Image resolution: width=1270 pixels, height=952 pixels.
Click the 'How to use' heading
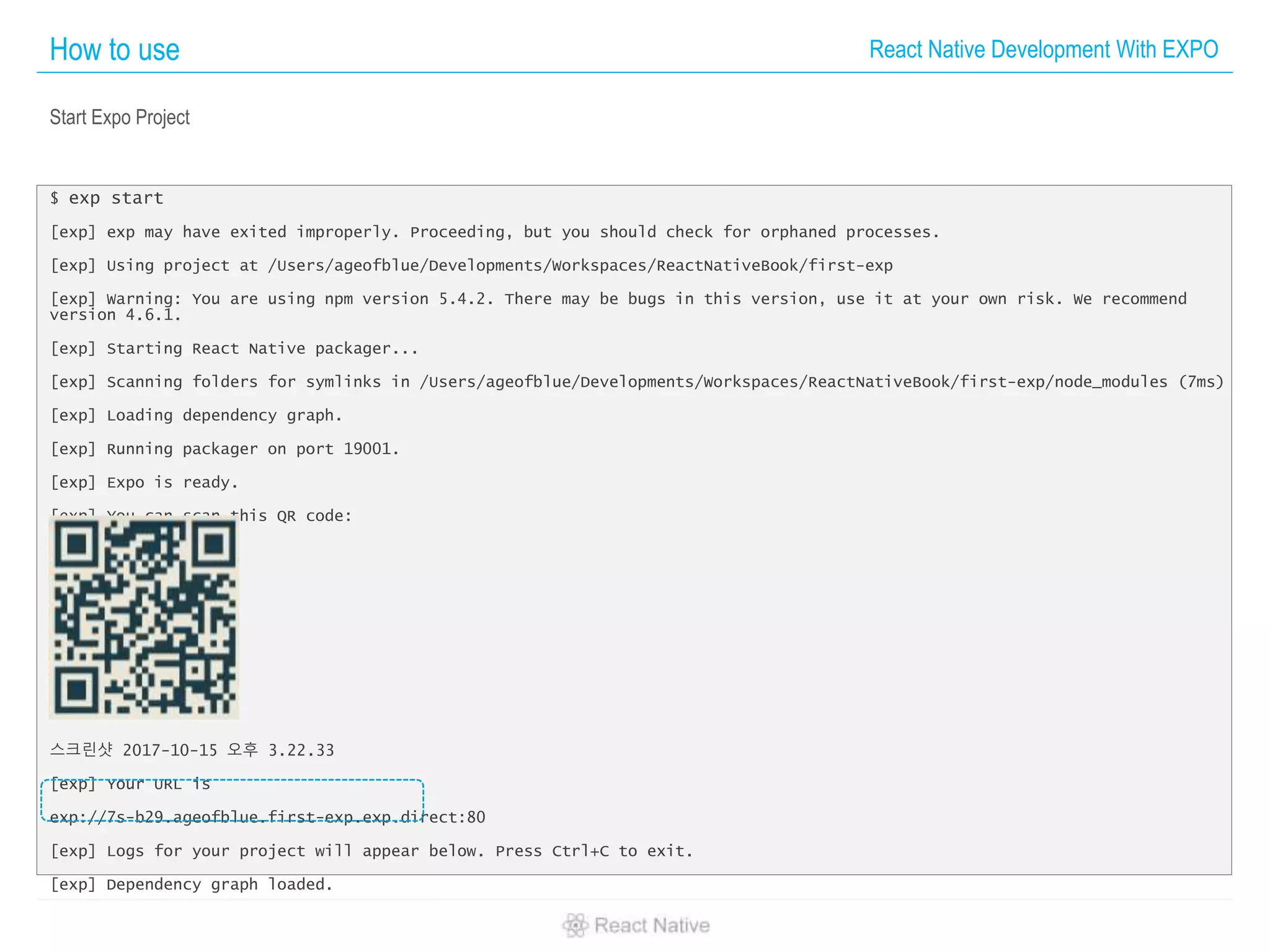tap(115, 50)
